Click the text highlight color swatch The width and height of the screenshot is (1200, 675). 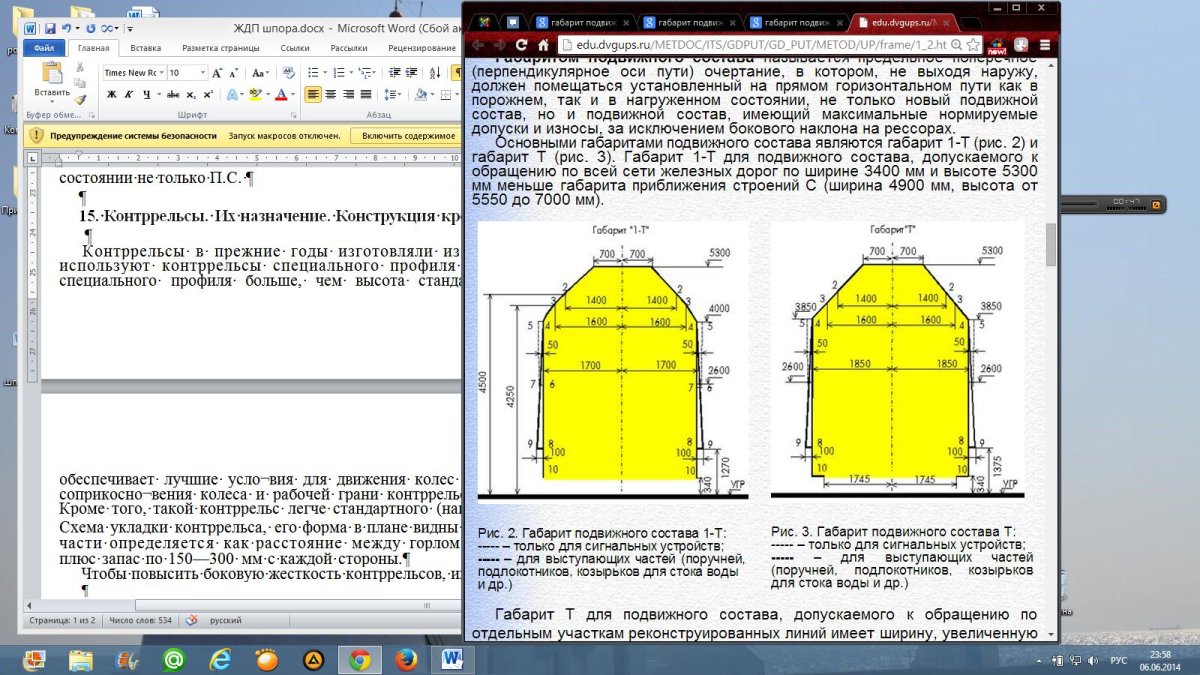(255, 95)
